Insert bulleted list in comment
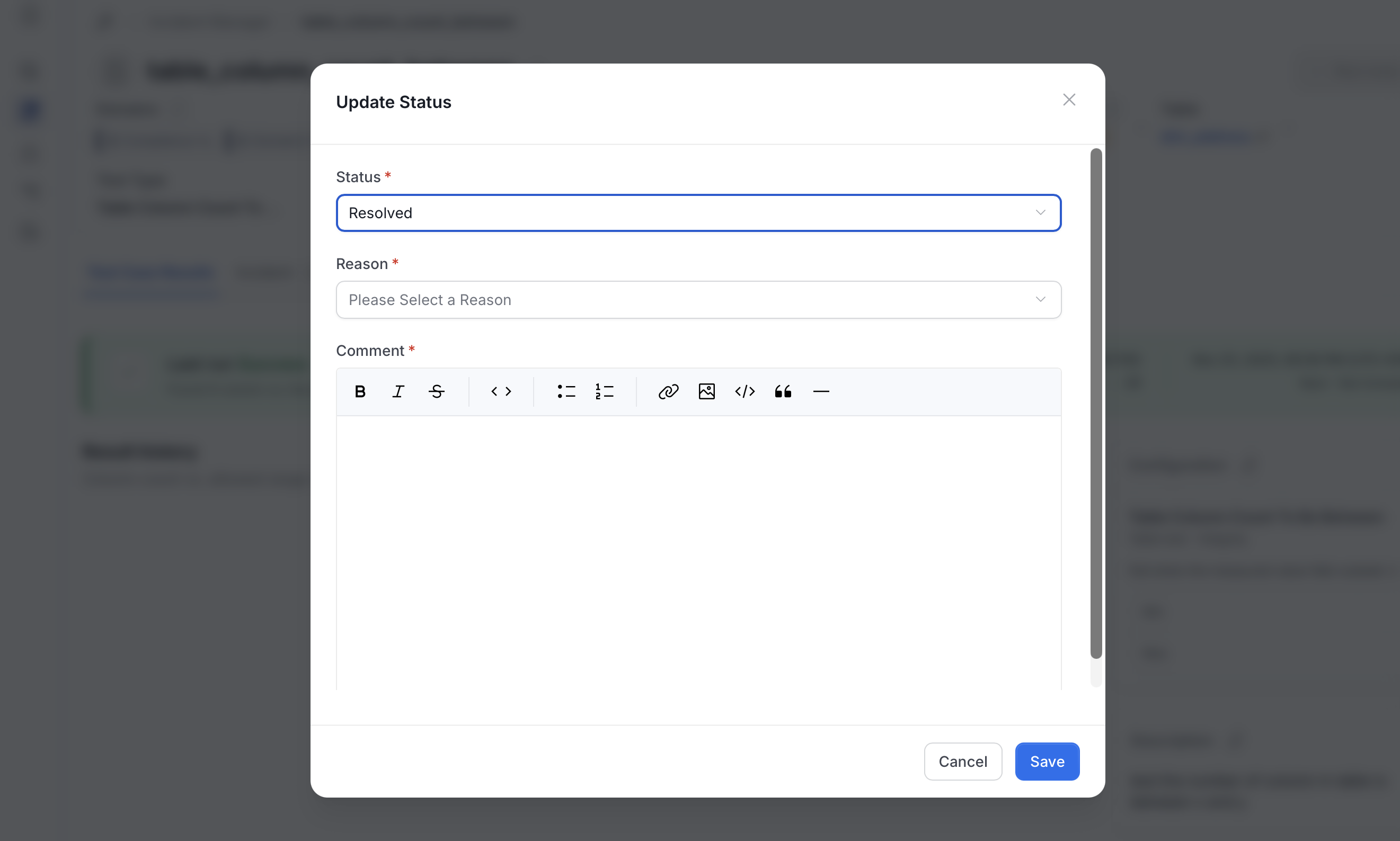 (566, 391)
